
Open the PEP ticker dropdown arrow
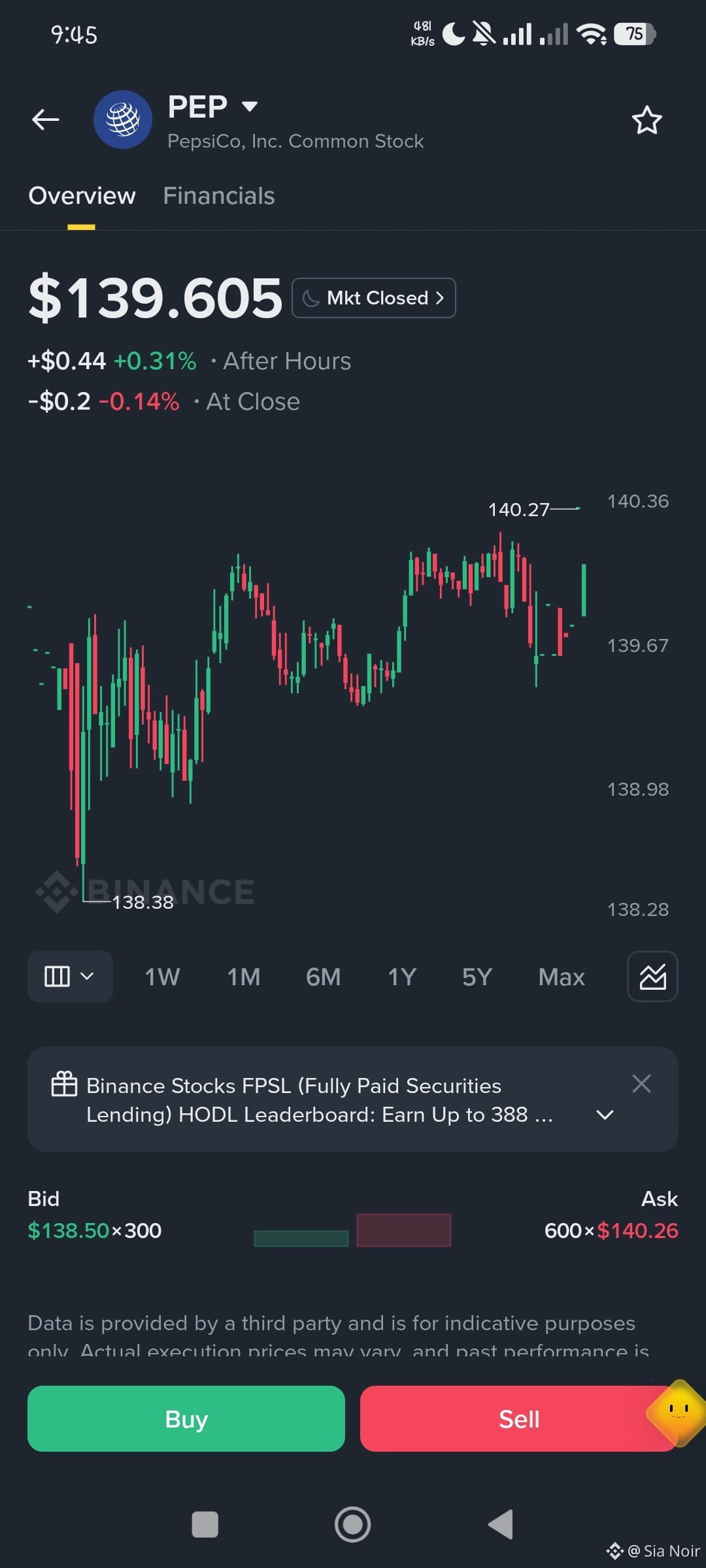[250, 106]
